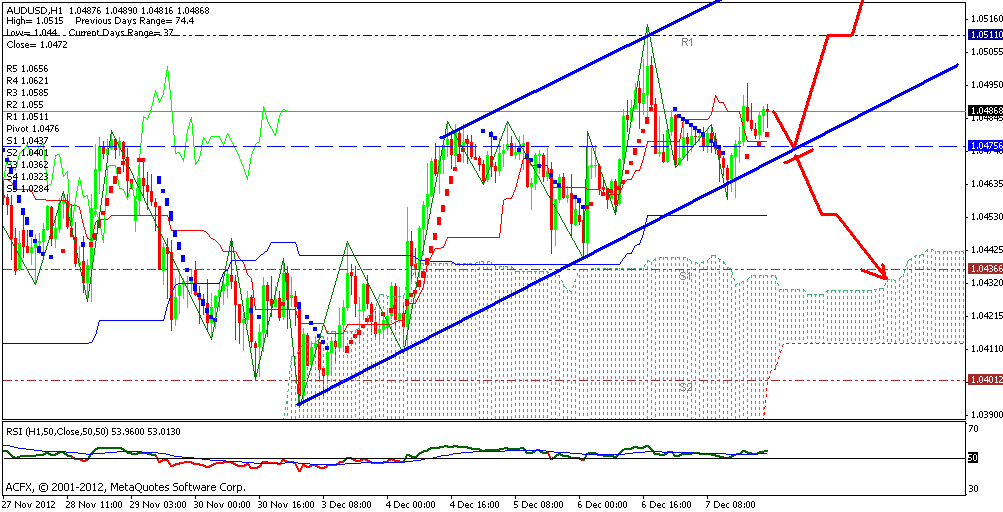The height and width of the screenshot is (512, 1003).
Task: Click the red 1.04012 price tag
Action: coord(983,380)
